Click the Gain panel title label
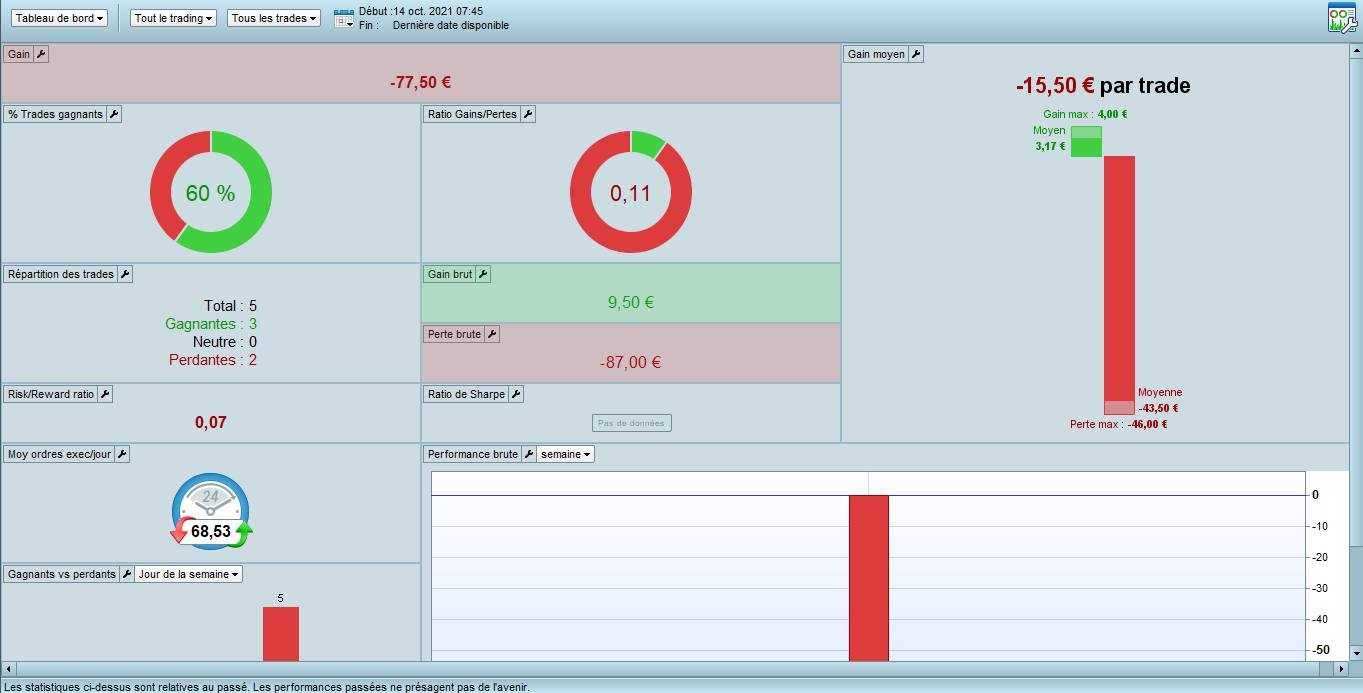Screen dimensions: 1363x693 coord(19,54)
